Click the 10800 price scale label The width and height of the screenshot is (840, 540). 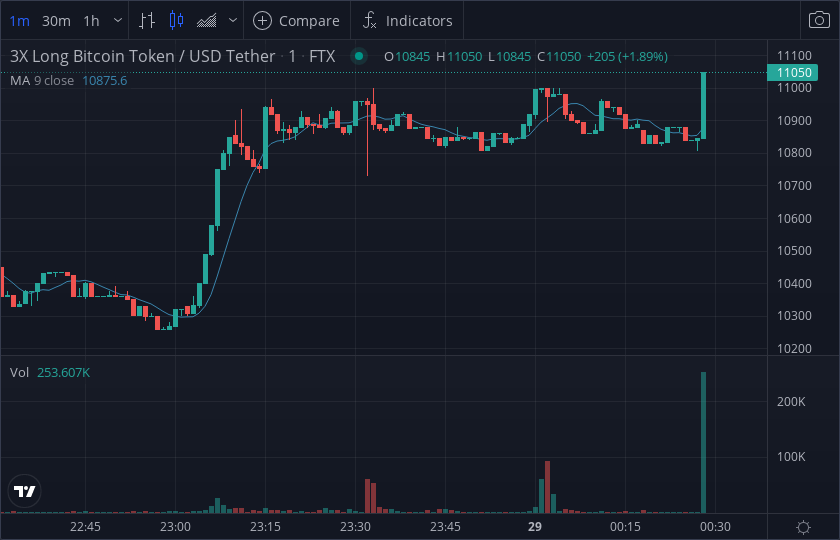[794, 153]
